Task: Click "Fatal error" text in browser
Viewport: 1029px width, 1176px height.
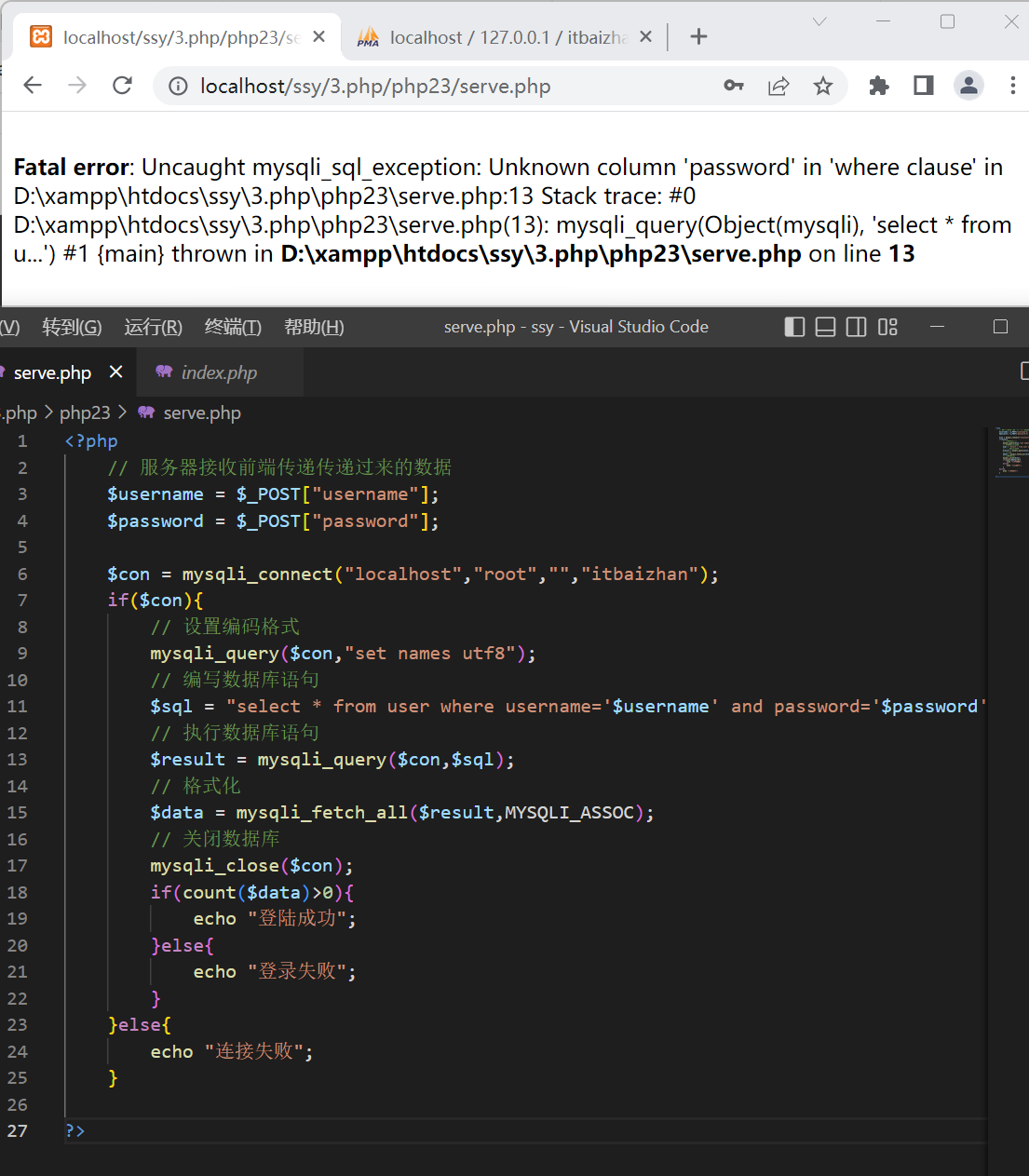Action: click(71, 168)
